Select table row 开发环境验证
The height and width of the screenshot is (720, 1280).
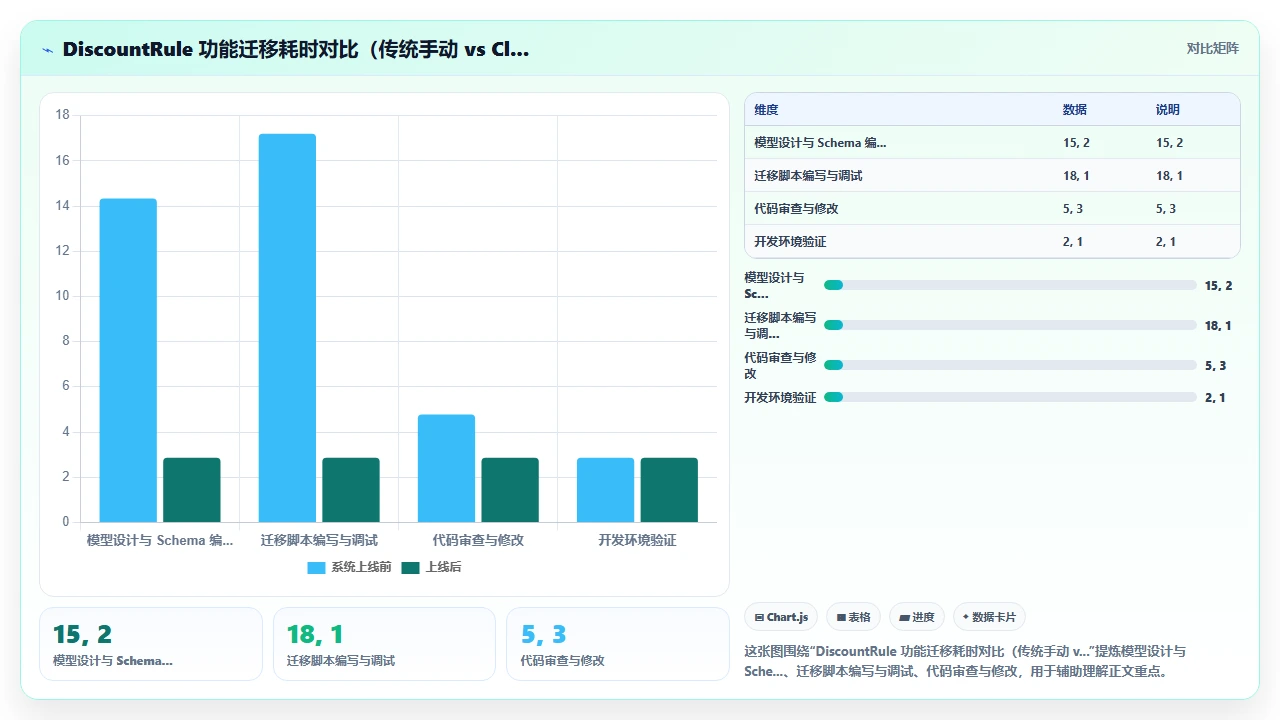coord(992,242)
